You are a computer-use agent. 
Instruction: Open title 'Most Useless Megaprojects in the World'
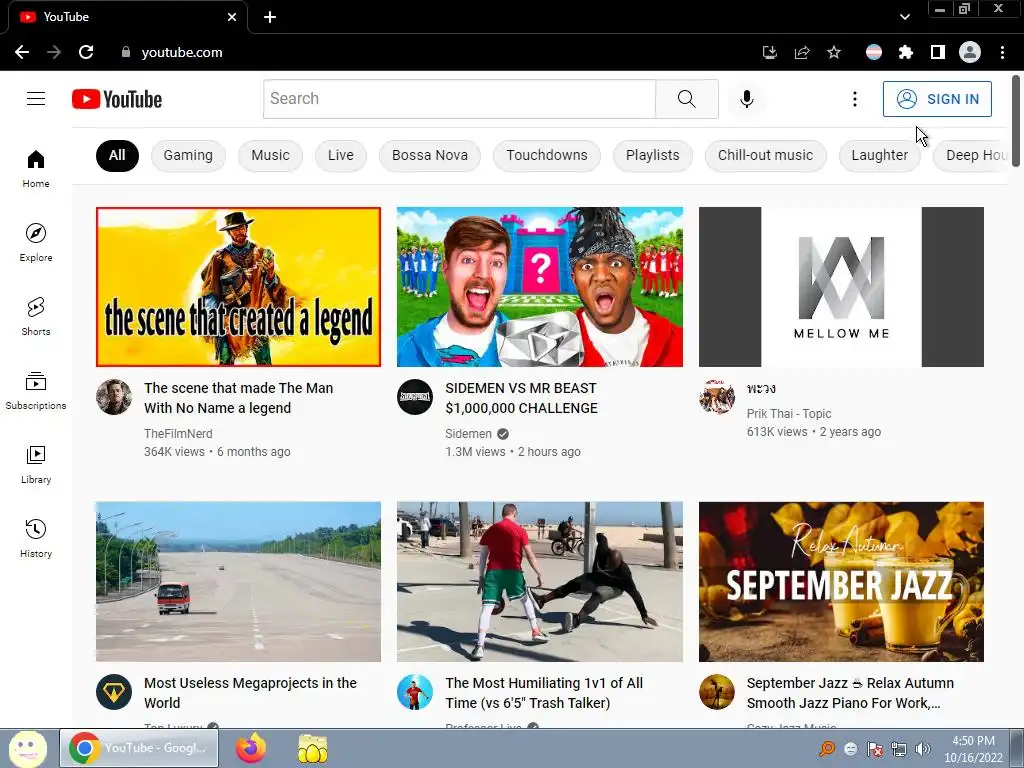click(250, 693)
